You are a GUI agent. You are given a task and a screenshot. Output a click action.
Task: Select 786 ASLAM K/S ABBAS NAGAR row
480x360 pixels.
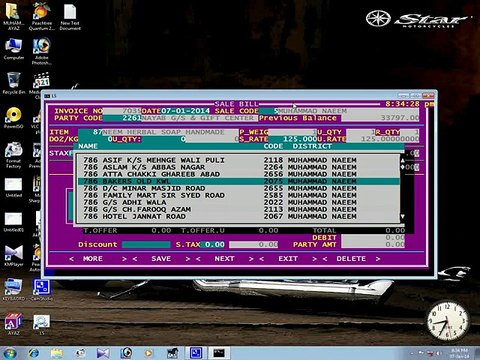tap(239, 167)
